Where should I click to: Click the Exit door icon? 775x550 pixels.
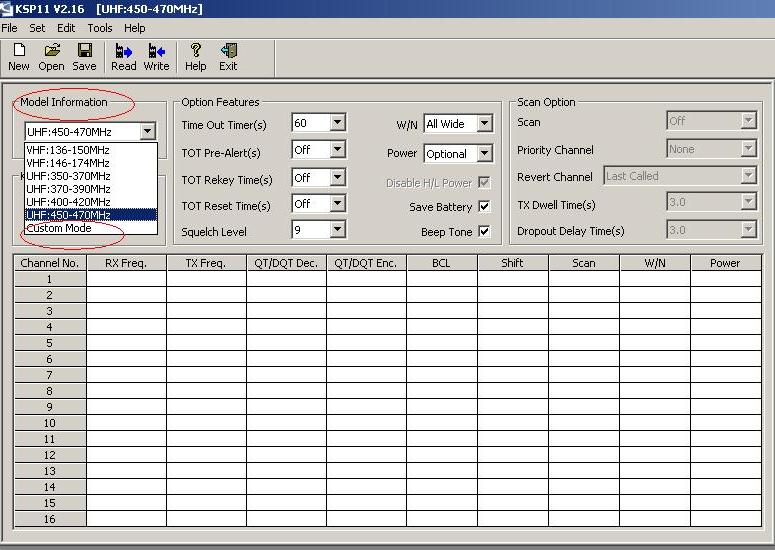click(x=229, y=50)
